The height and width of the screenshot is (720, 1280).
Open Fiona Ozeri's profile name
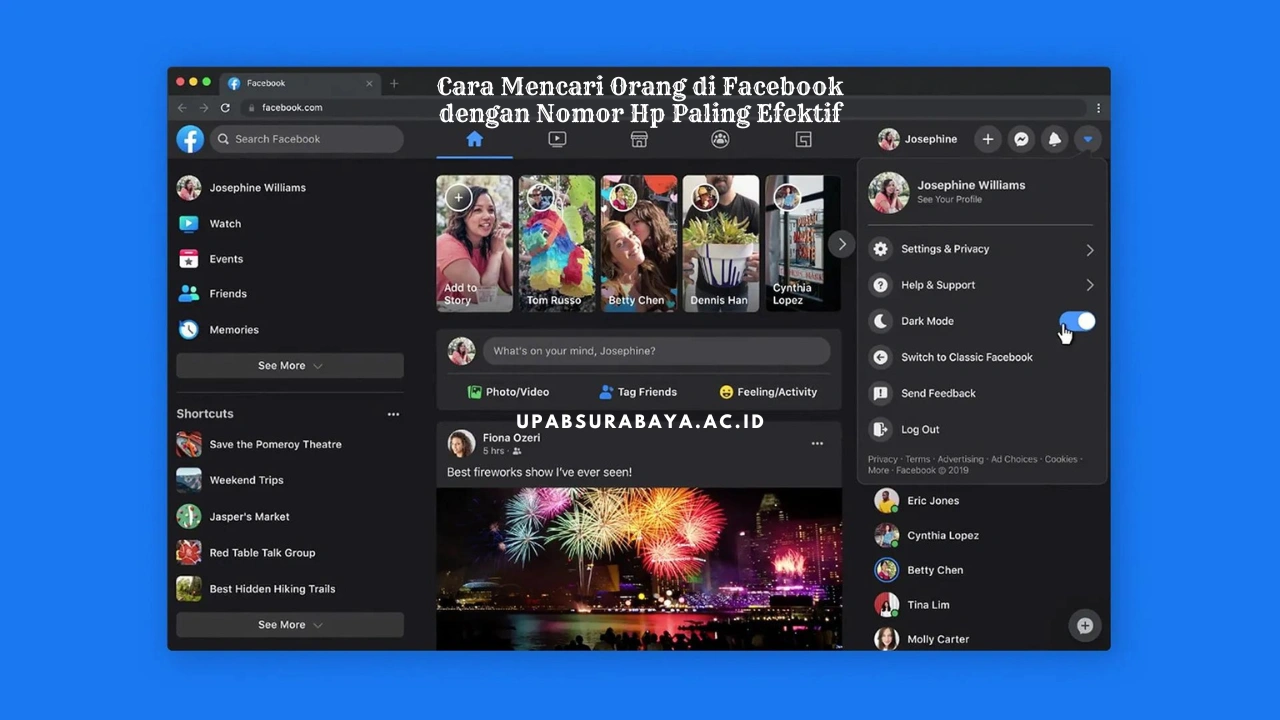[x=512, y=438]
